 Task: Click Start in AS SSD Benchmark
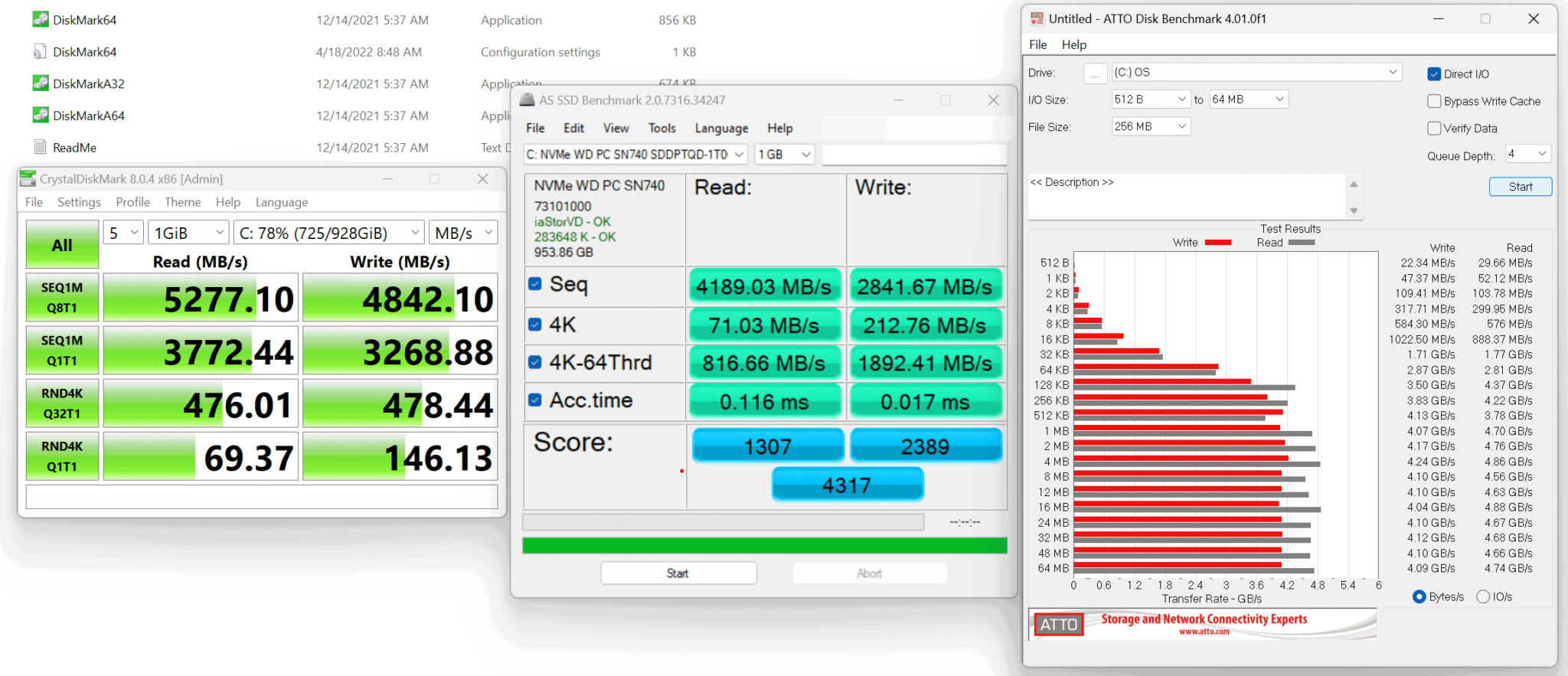678,573
